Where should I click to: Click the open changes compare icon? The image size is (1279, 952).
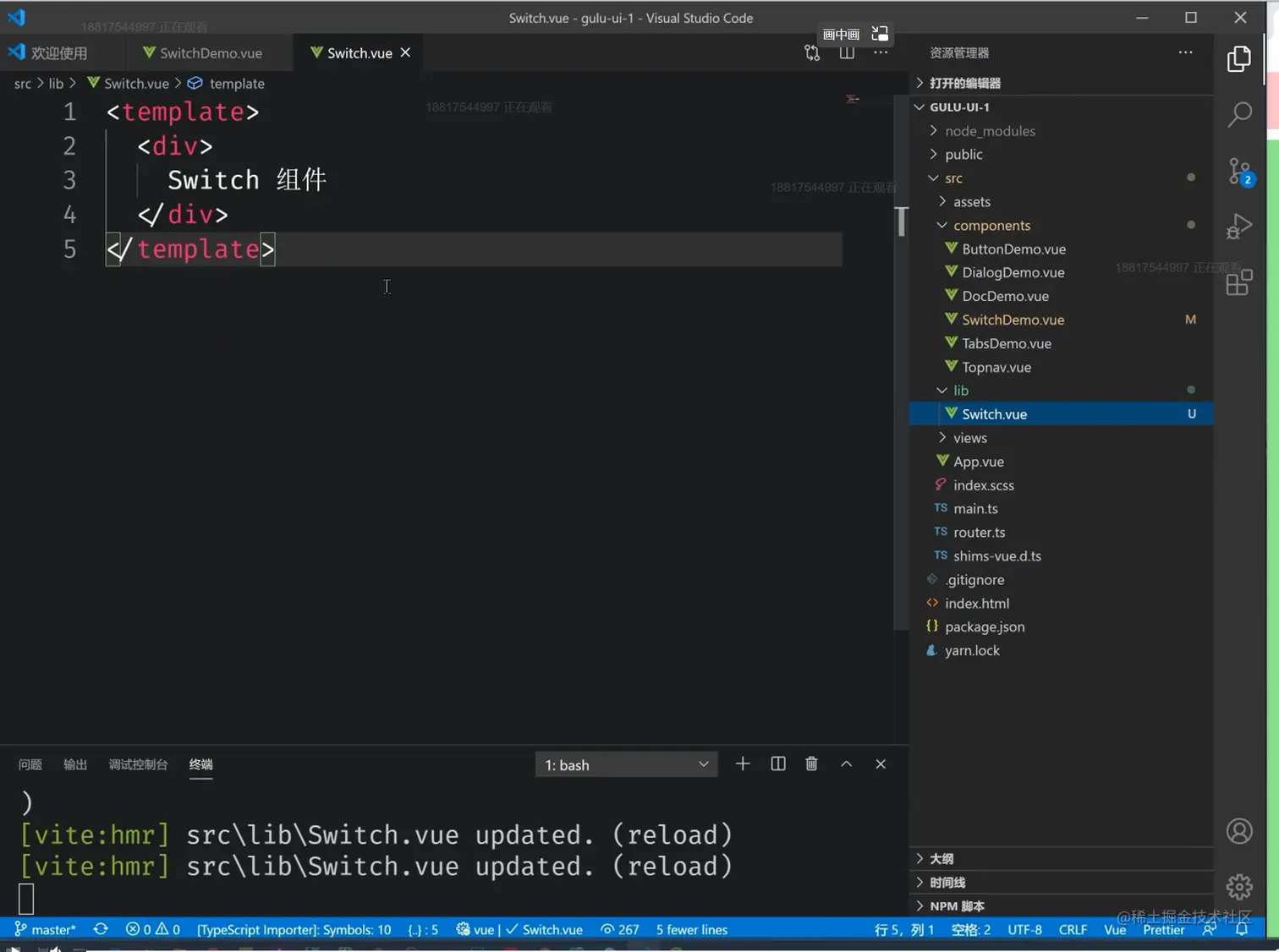point(812,52)
